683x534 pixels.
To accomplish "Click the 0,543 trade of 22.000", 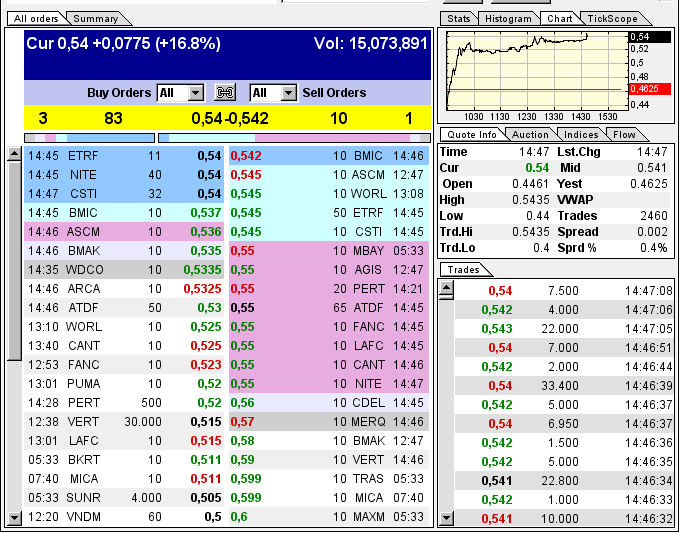I will pos(565,329).
